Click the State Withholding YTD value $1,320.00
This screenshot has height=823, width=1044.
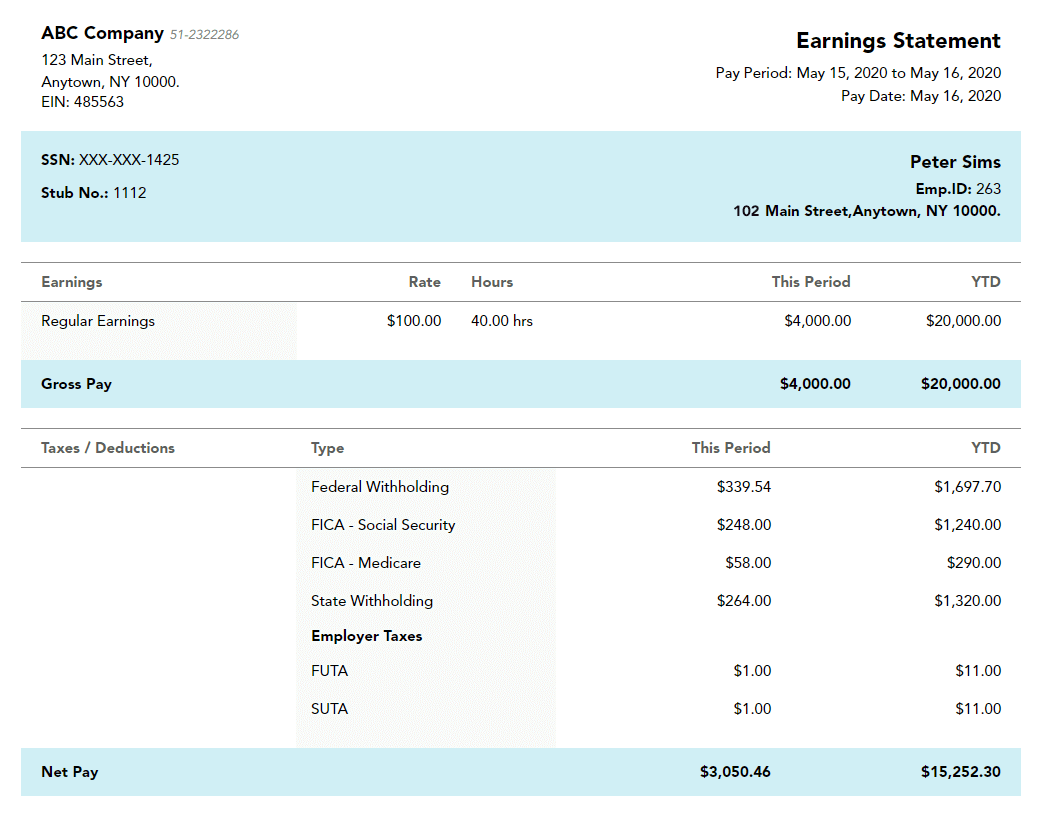point(967,601)
